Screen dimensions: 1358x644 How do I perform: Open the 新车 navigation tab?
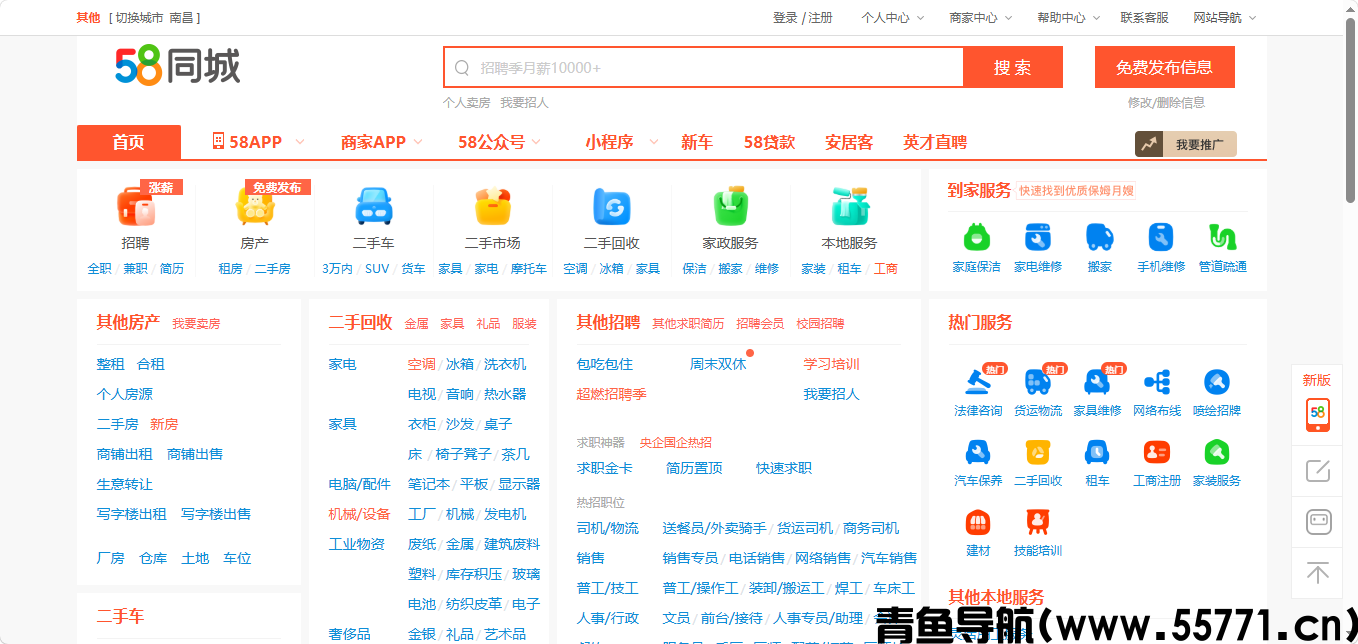pos(697,142)
